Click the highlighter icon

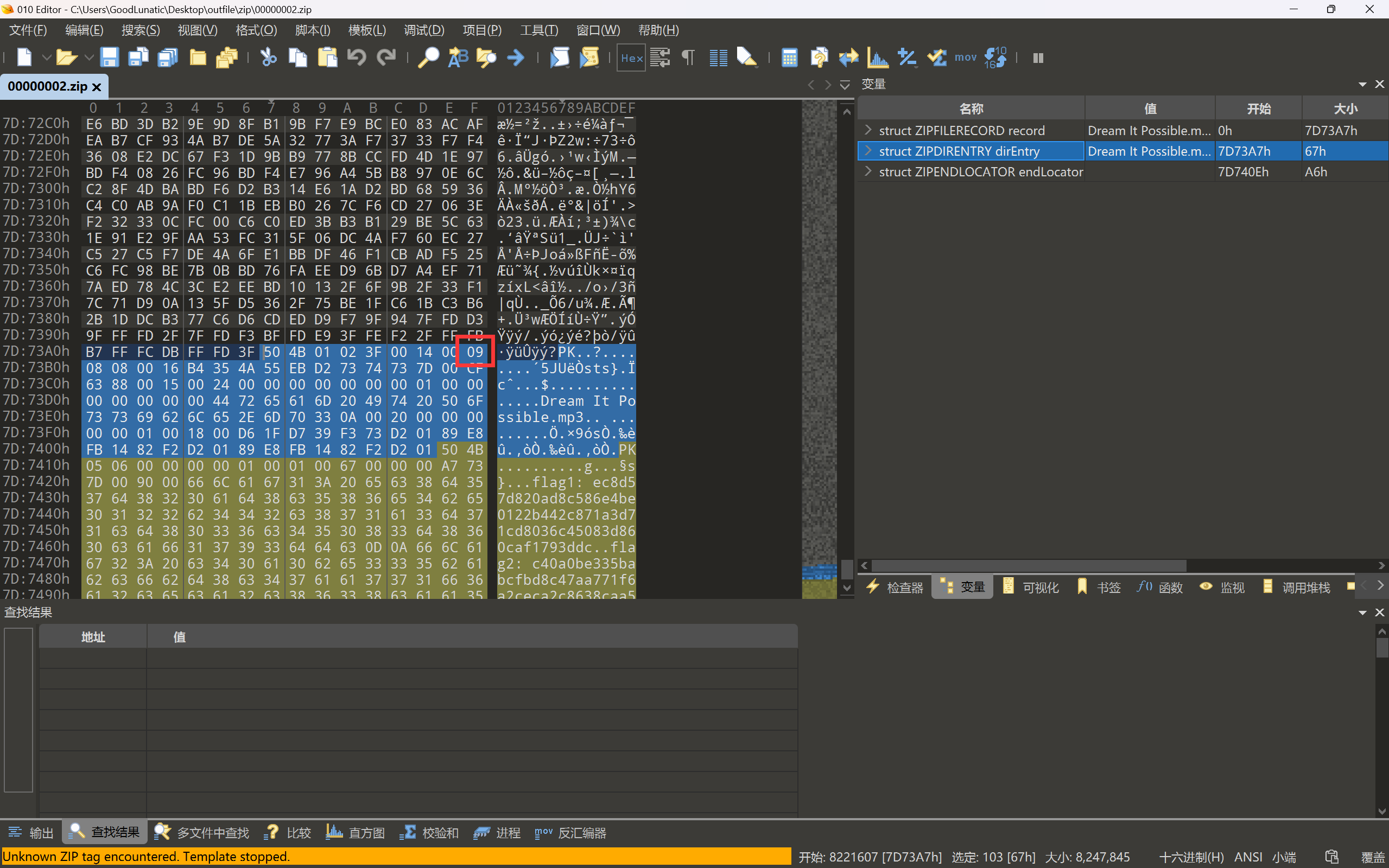tap(746, 58)
